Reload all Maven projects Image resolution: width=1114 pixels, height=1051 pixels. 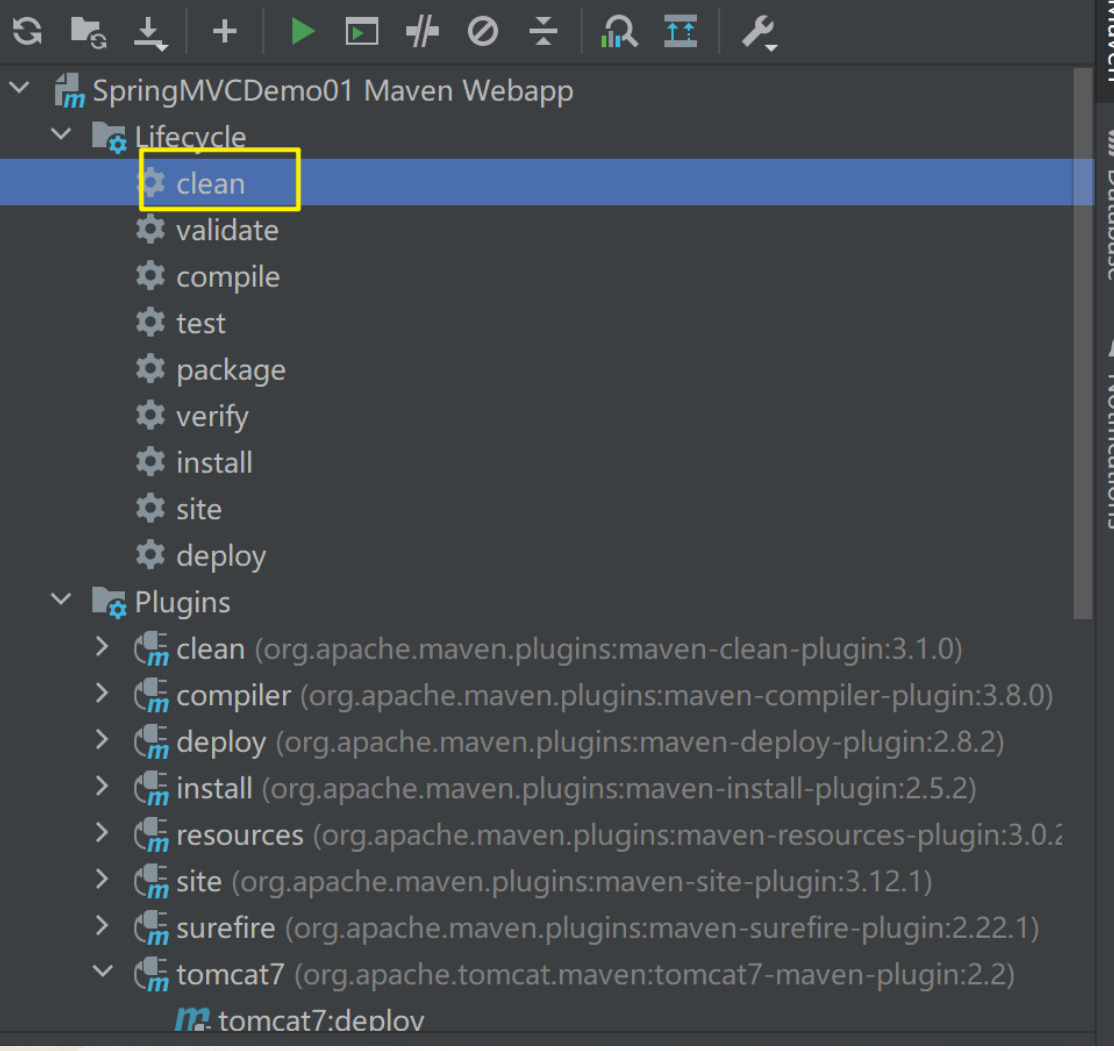tap(27, 31)
